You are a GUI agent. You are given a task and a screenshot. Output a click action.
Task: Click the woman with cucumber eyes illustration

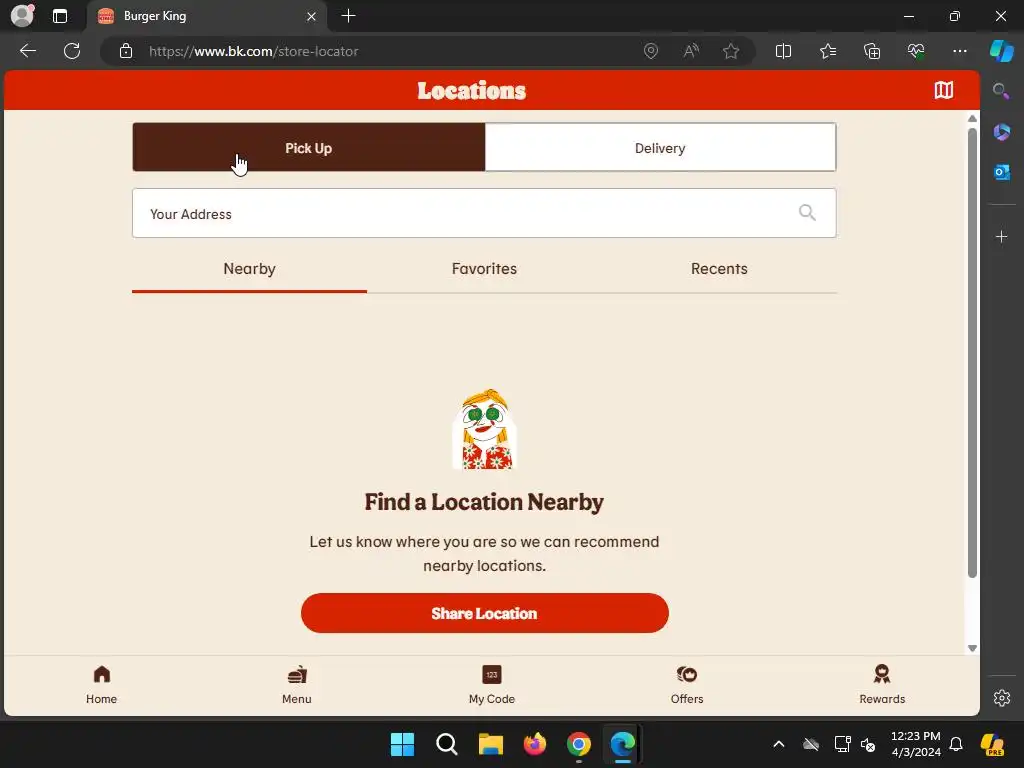485,429
